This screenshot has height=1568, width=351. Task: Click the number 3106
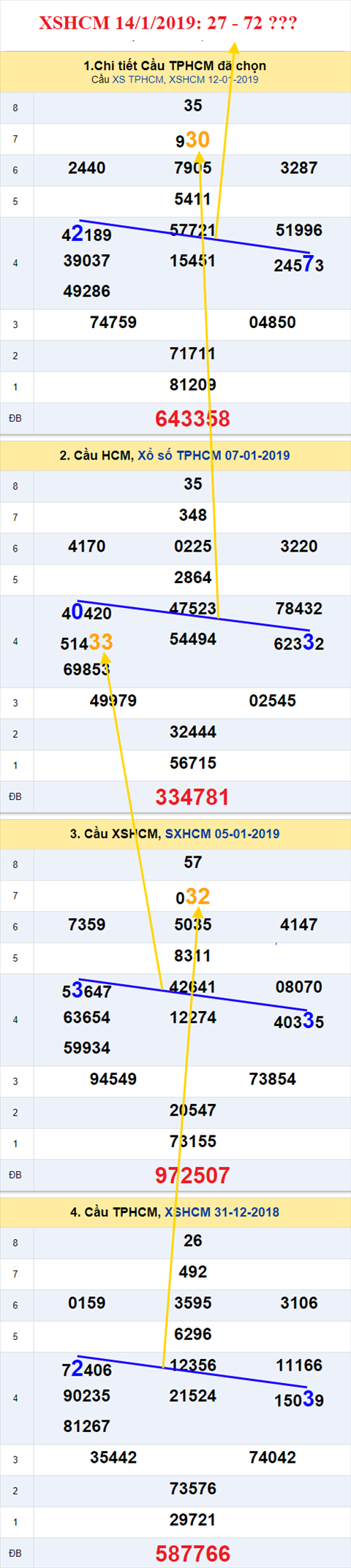point(299,1304)
